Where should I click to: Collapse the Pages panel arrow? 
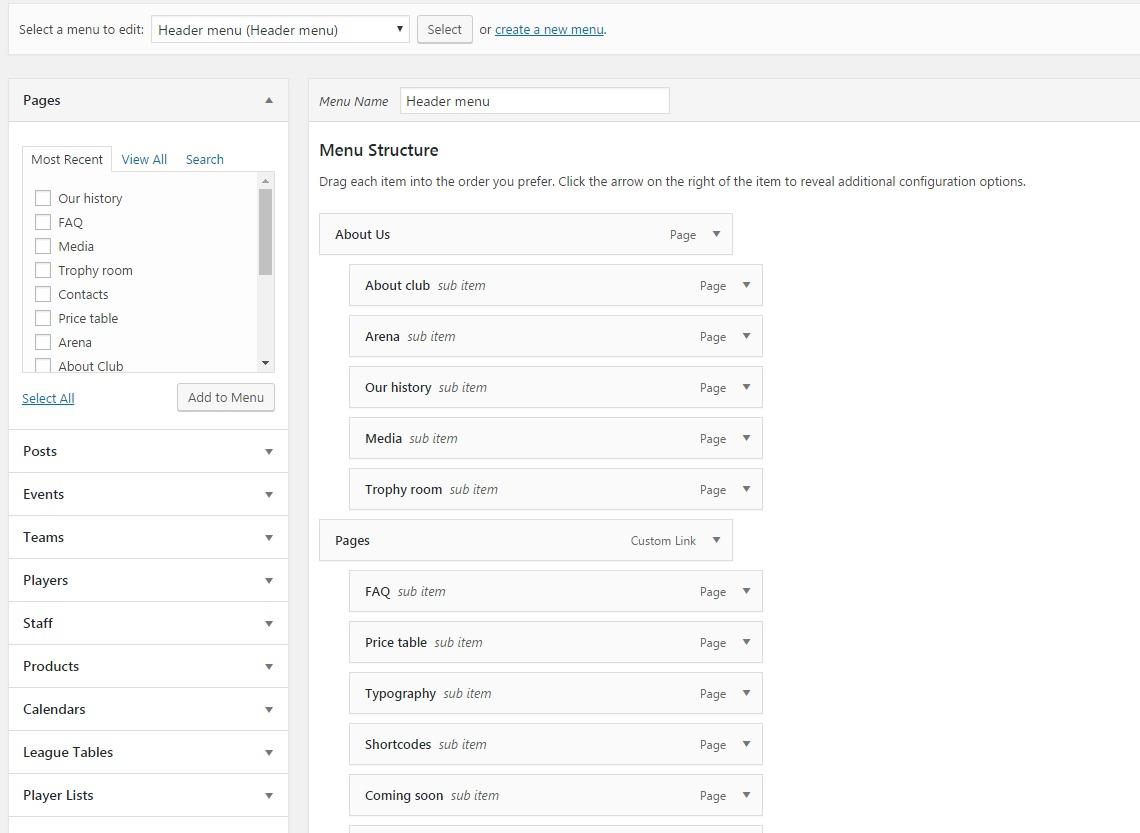(268, 100)
